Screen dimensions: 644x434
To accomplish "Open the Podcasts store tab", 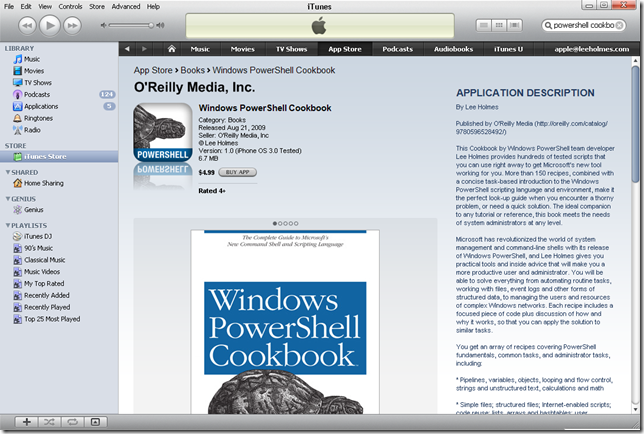I will click(x=398, y=49).
